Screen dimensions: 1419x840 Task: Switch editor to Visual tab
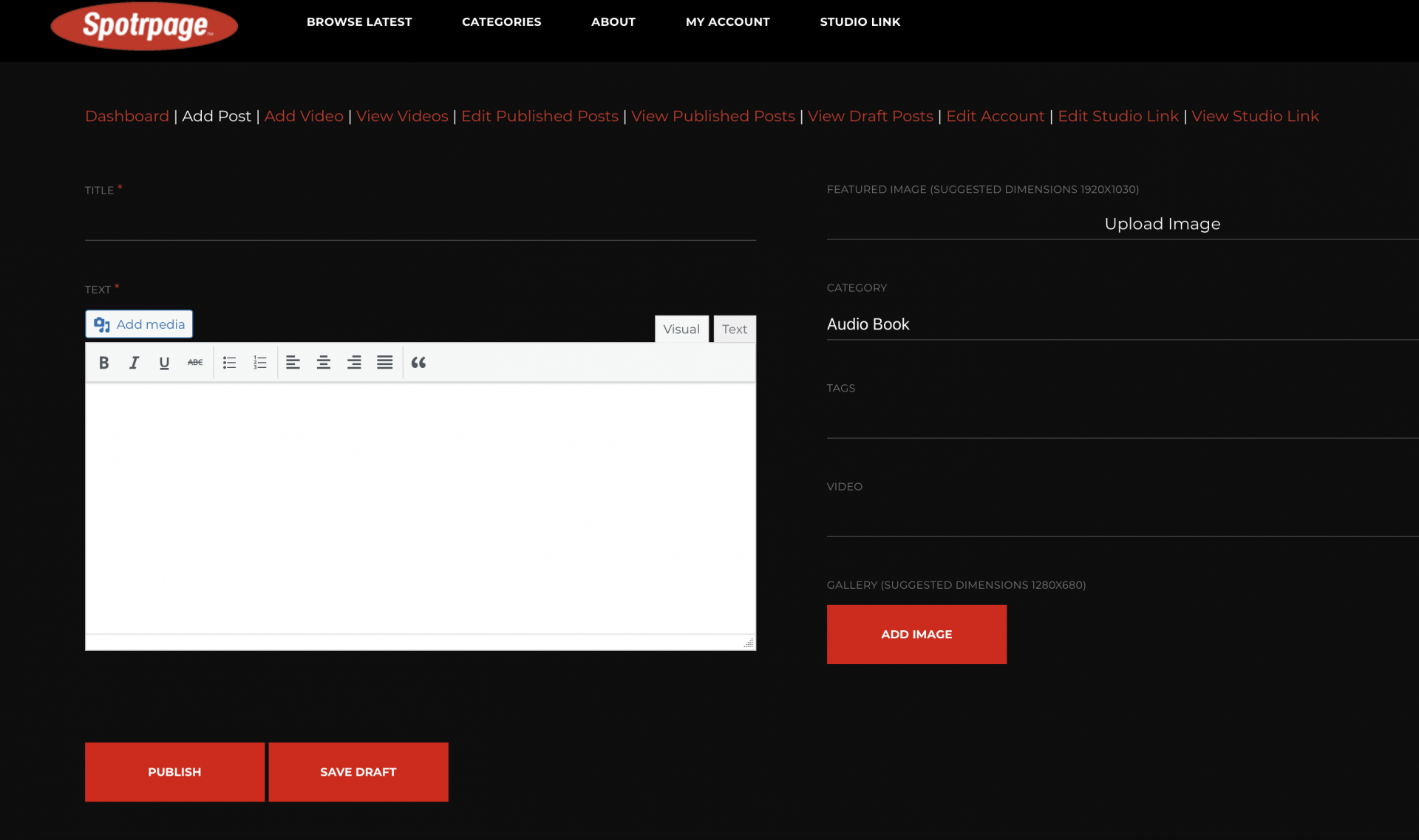pos(681,329)
